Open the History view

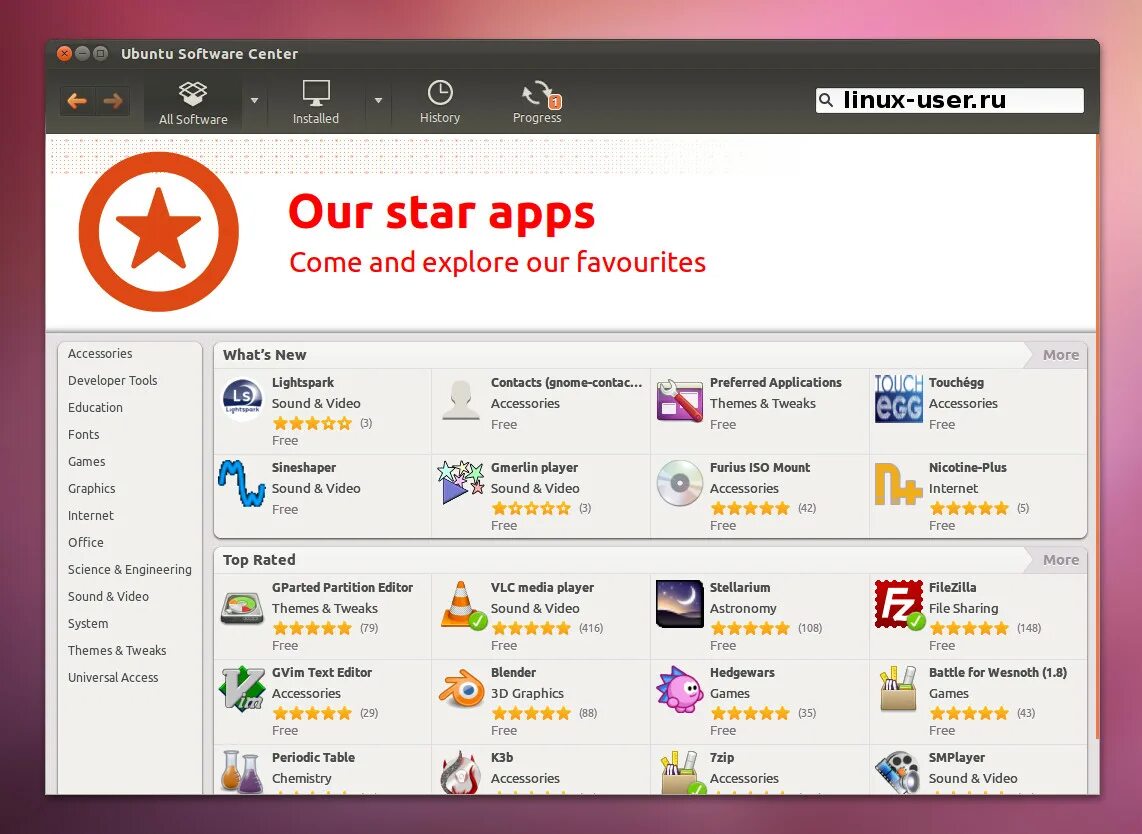(440, 102)
